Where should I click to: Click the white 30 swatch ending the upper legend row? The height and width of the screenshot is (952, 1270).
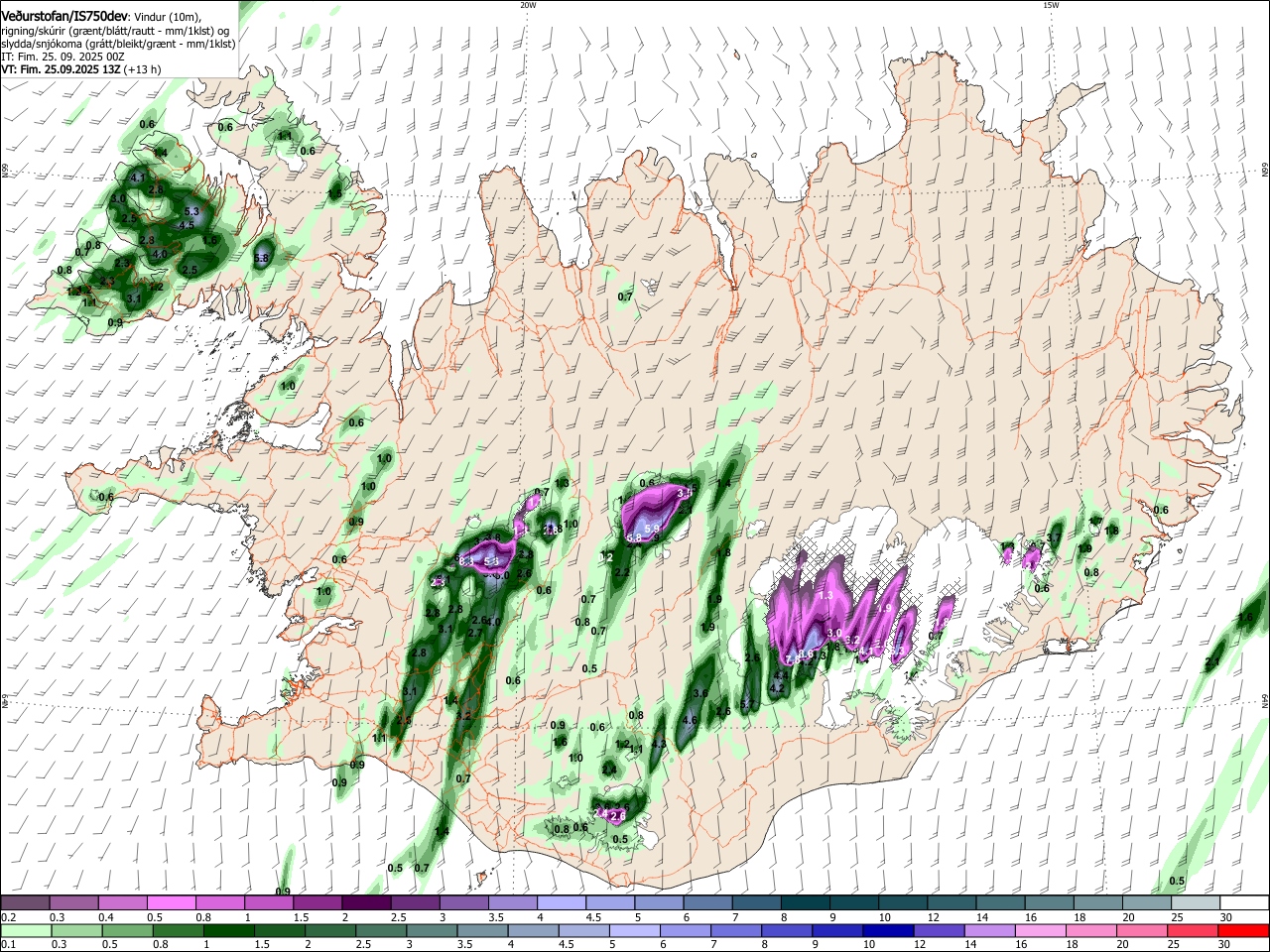pyautogui.click(x=1243, y=902)
